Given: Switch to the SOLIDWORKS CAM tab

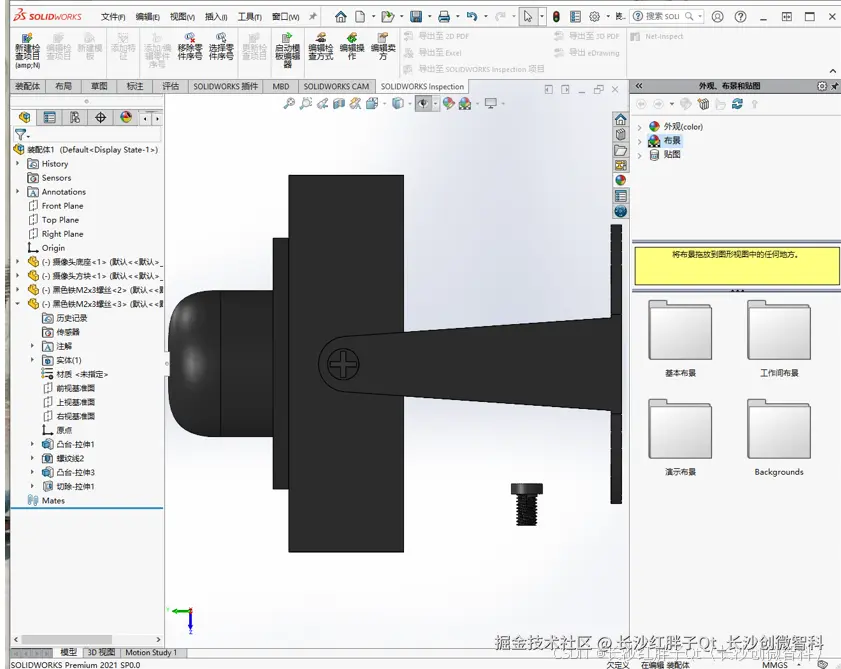Looking at the screenshot, I should pyautogui.click(x=336, y=86).
